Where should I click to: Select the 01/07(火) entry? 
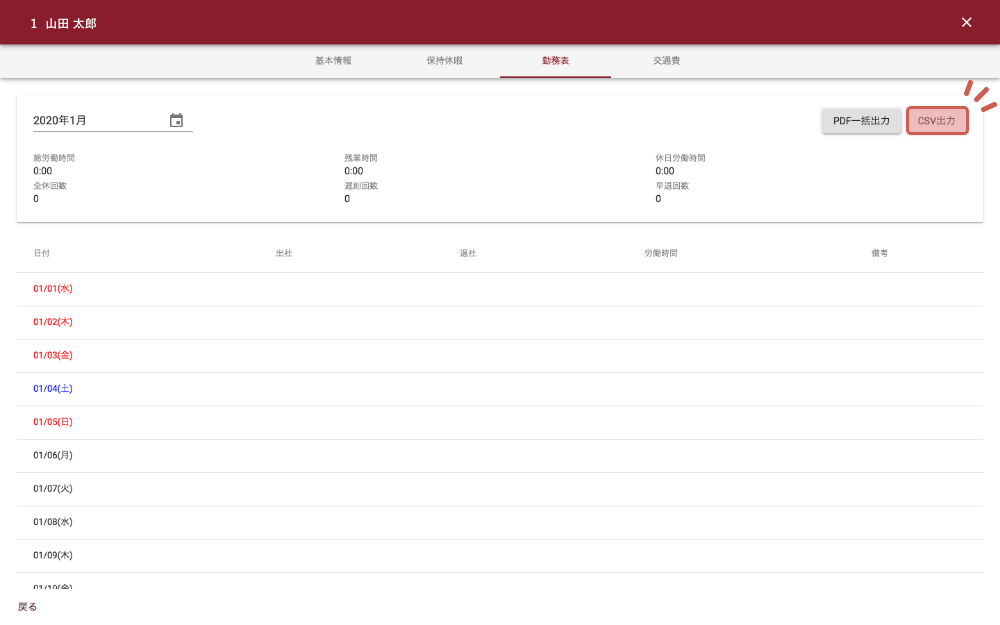click(53, 489)
